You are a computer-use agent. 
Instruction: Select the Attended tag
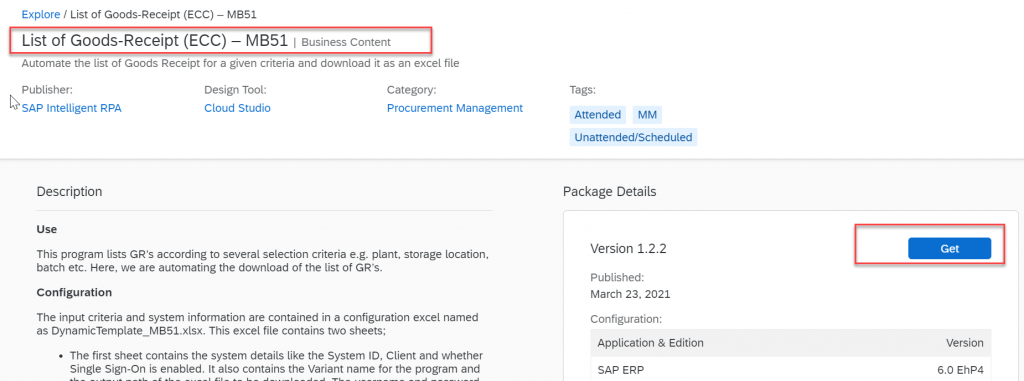pos(598,115)
